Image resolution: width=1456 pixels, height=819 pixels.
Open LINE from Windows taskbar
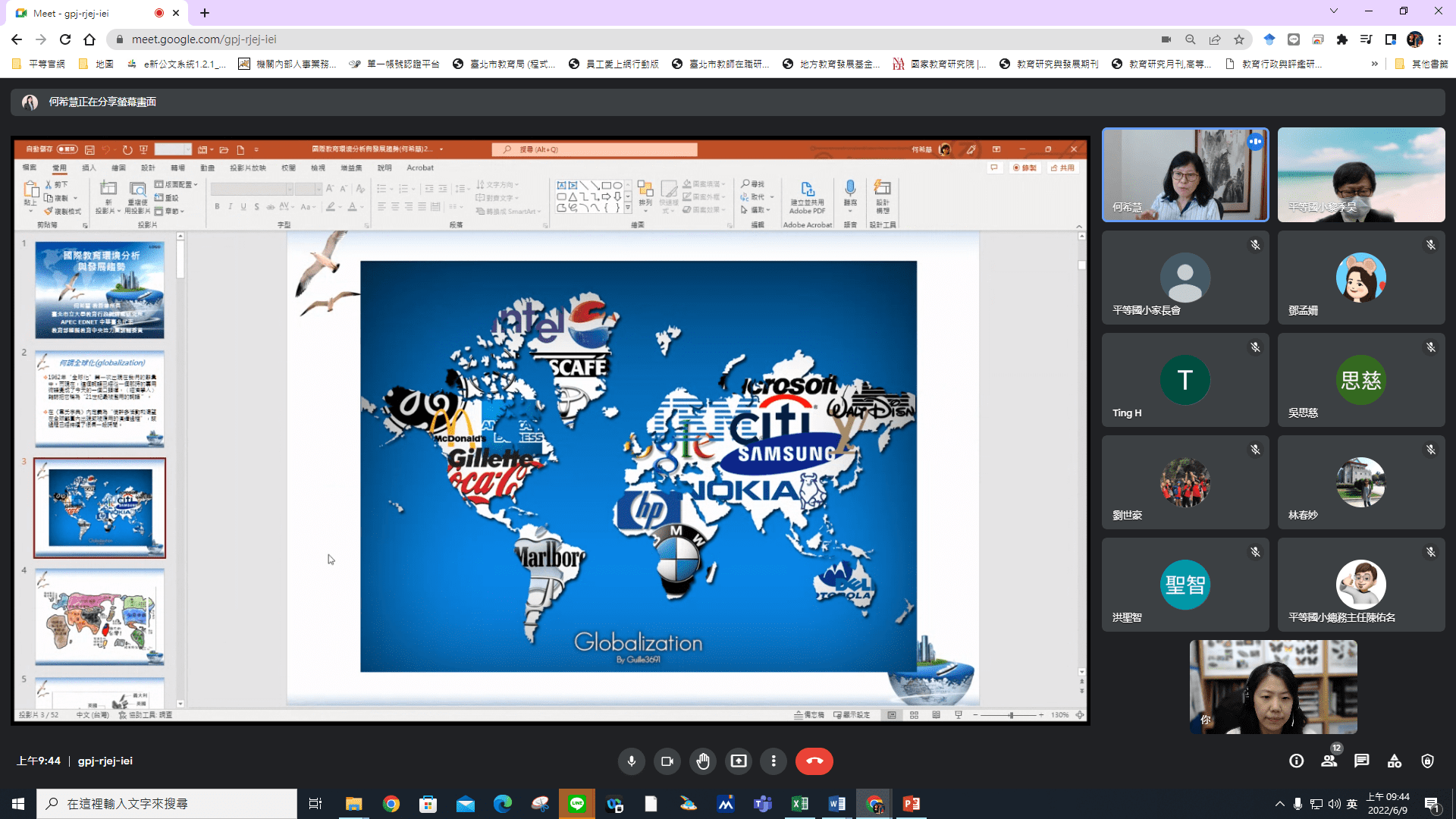tap(577, 804)
